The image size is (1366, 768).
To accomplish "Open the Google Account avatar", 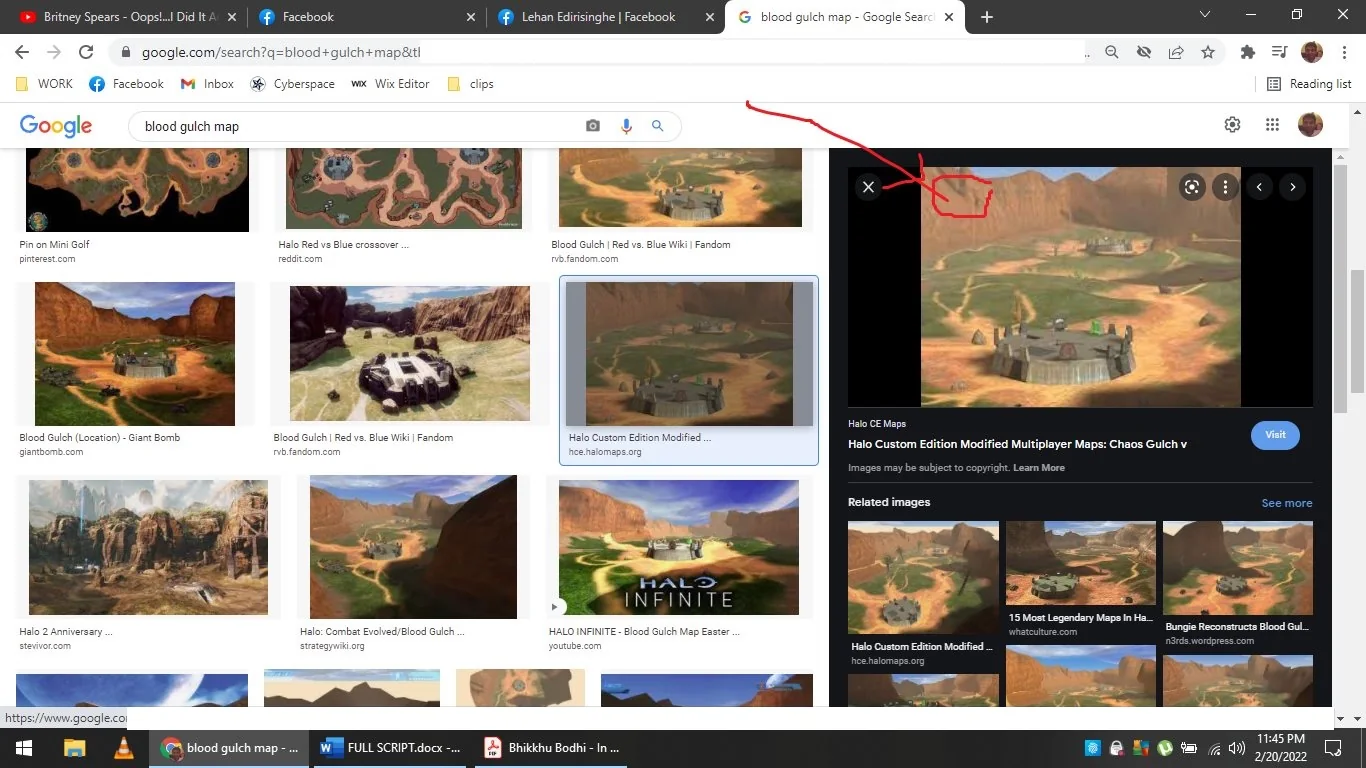I will [1310, 124].
